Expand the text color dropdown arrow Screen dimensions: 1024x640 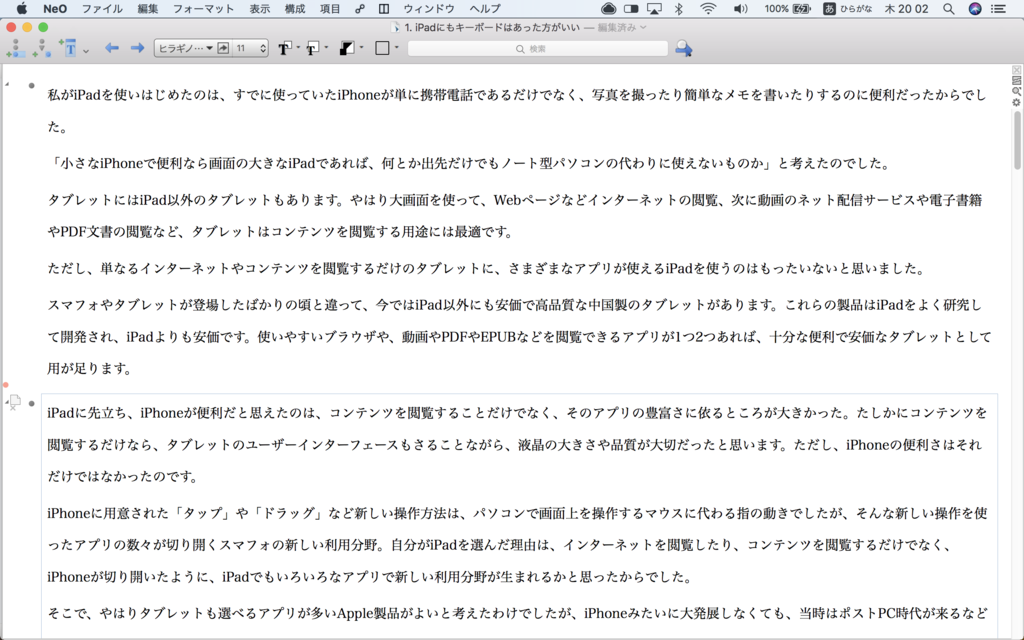tap(298, 48)
